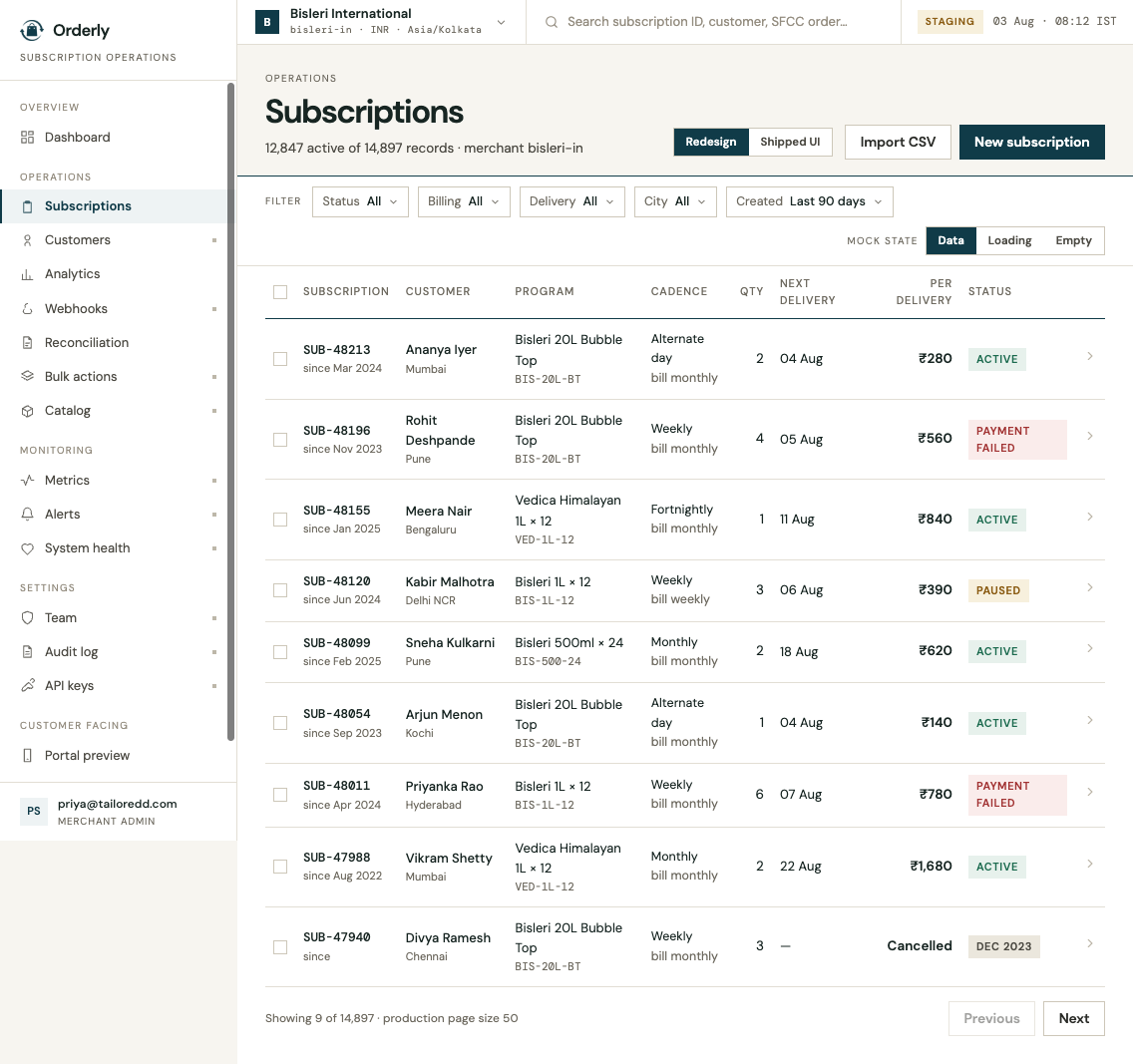
Task: Open the Status filter dropdown
Action: click(x=360, y=201)
